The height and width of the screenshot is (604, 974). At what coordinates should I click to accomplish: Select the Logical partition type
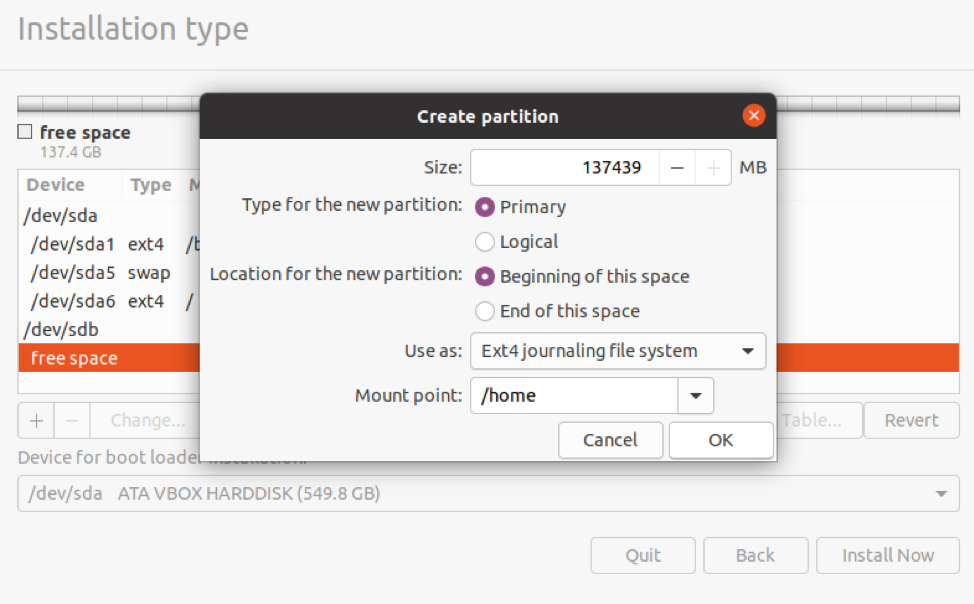coord(485,242)
